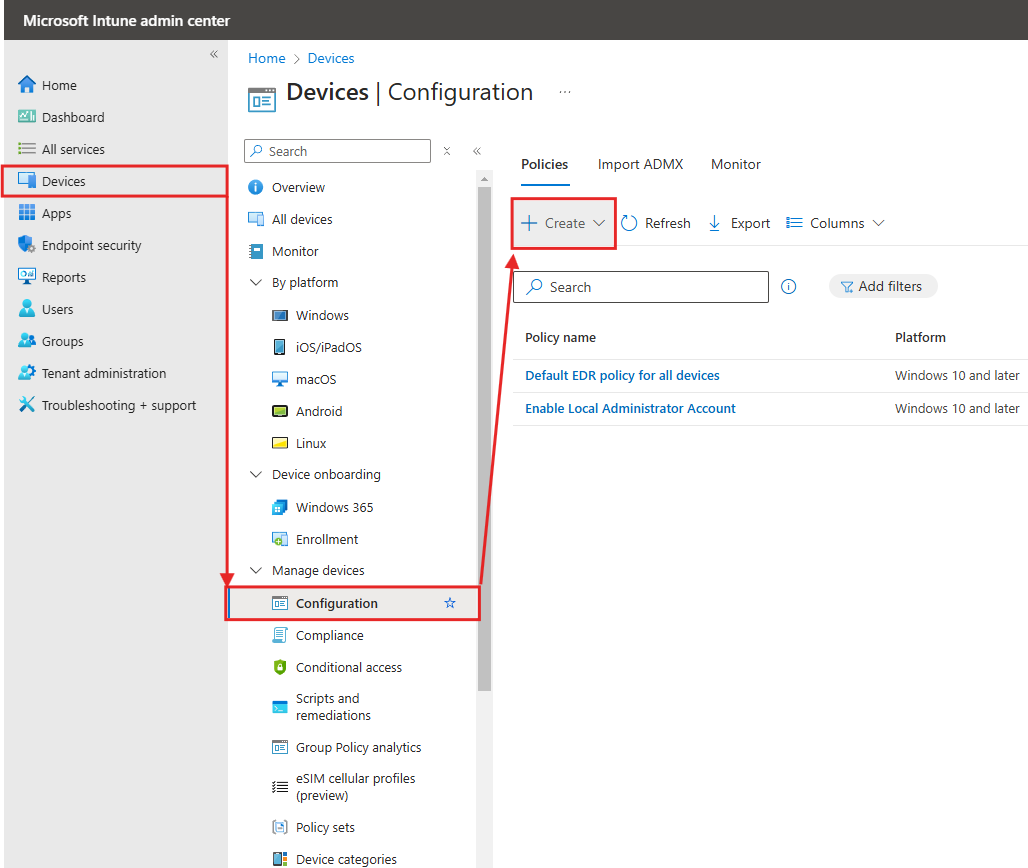1028x868 pixels.
Task: Click Endpoint security shield icon
Action: pos(27,245)
